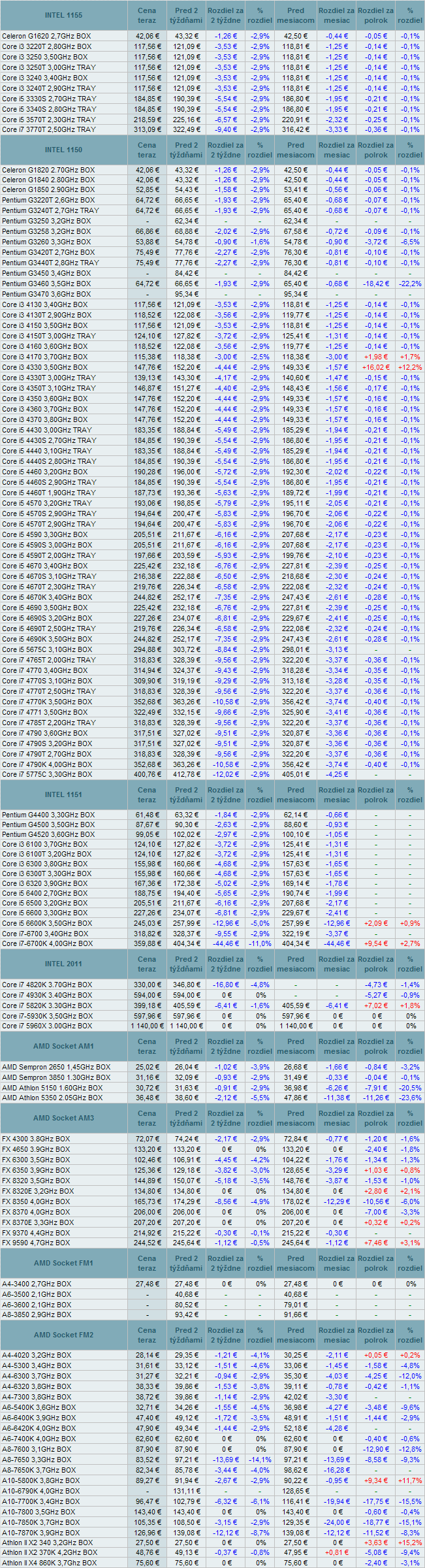Click the +7,46 € half-year value for FX 9590
Screen dimensions: 425x1568
point(376,1243)
